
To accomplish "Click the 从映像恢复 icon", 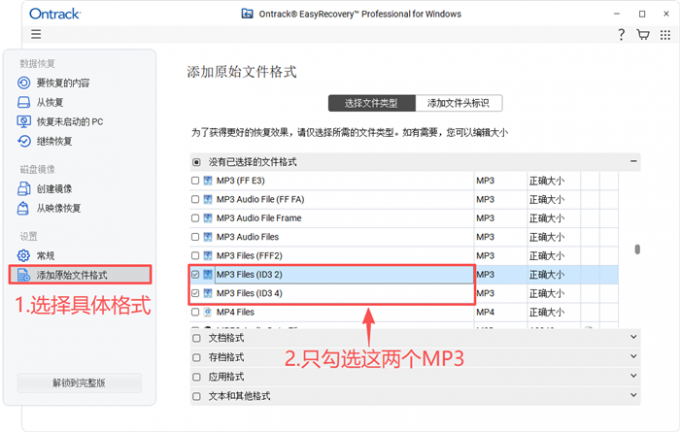I will [23, 208].
